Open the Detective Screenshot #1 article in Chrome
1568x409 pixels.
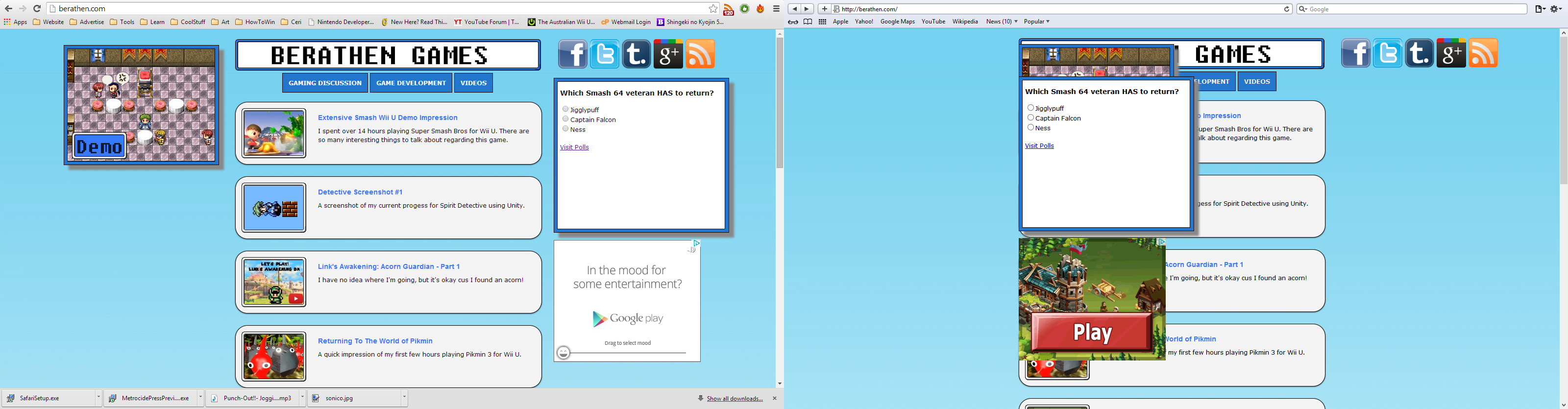pyautogui.click(x=360, y=192)
